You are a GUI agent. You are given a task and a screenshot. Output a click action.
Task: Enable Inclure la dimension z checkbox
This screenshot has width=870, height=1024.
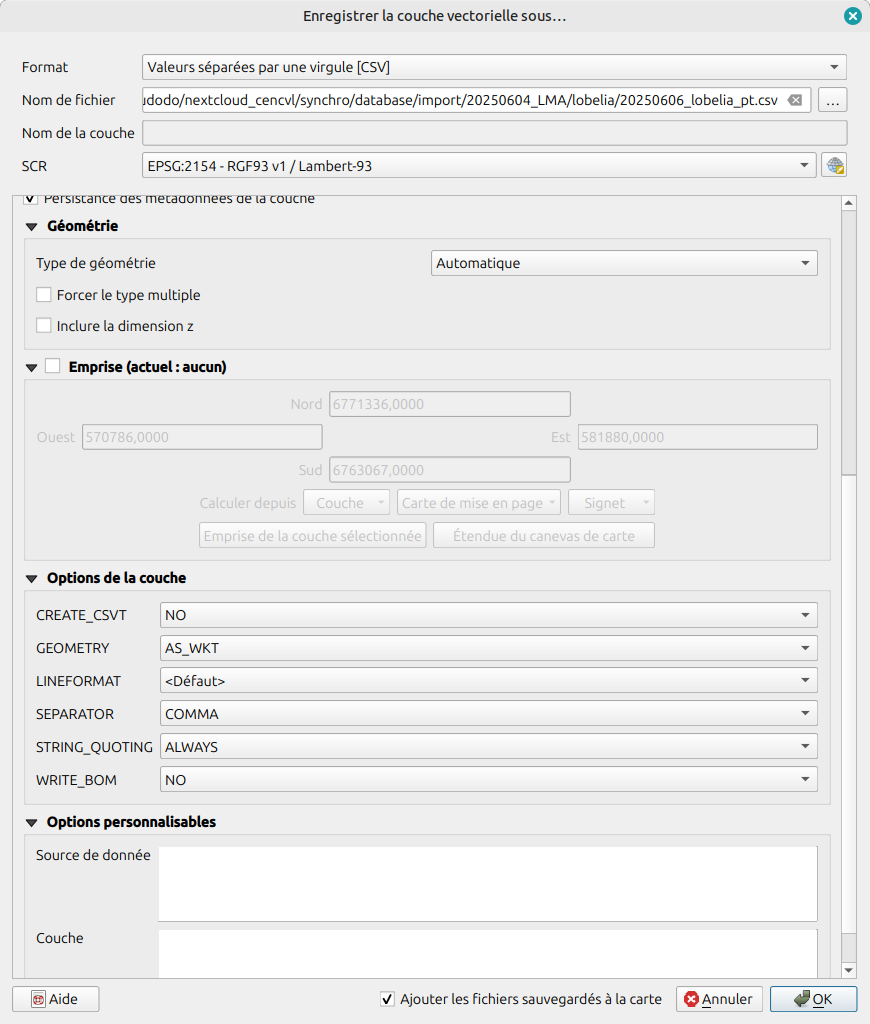tap(44, 326)
